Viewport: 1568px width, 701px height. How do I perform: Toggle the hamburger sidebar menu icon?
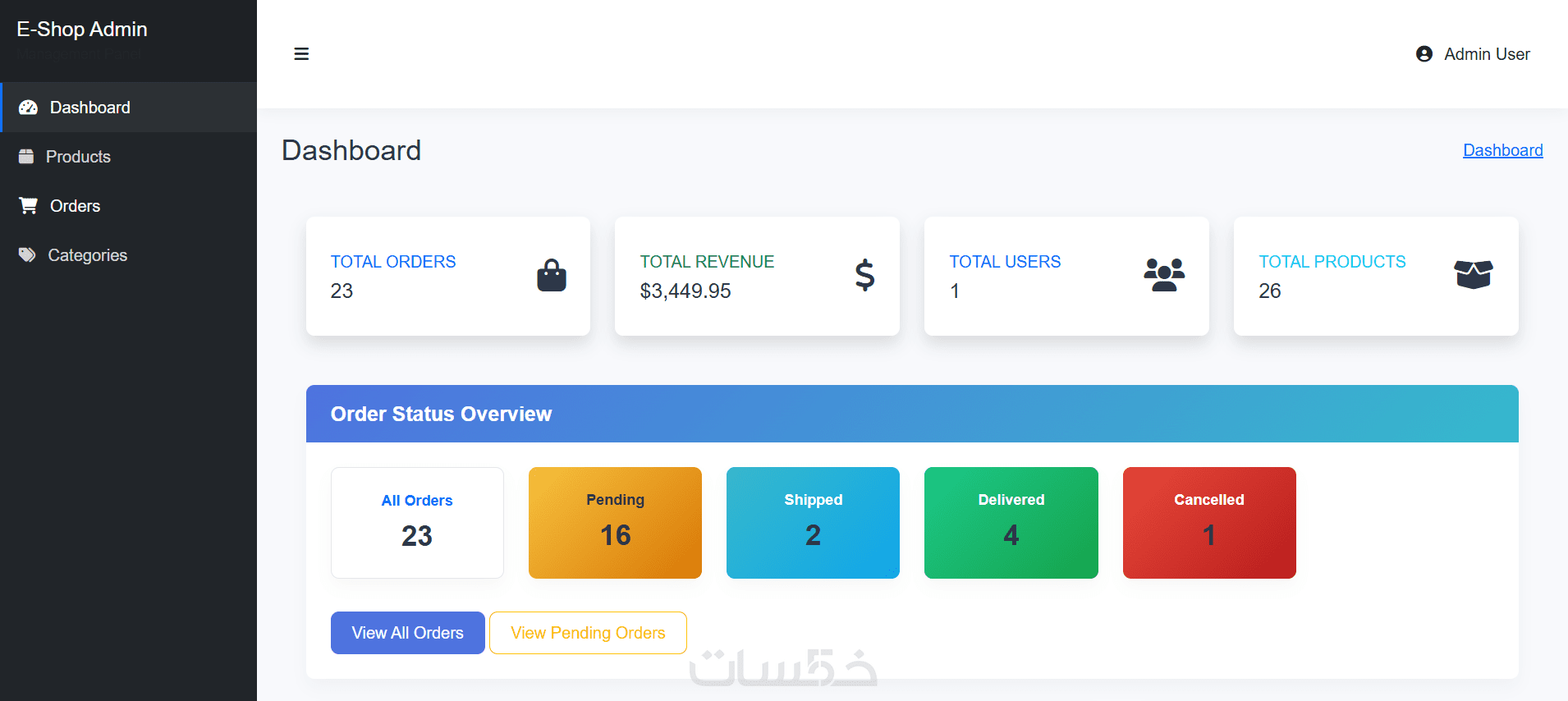tap(301, 54)
